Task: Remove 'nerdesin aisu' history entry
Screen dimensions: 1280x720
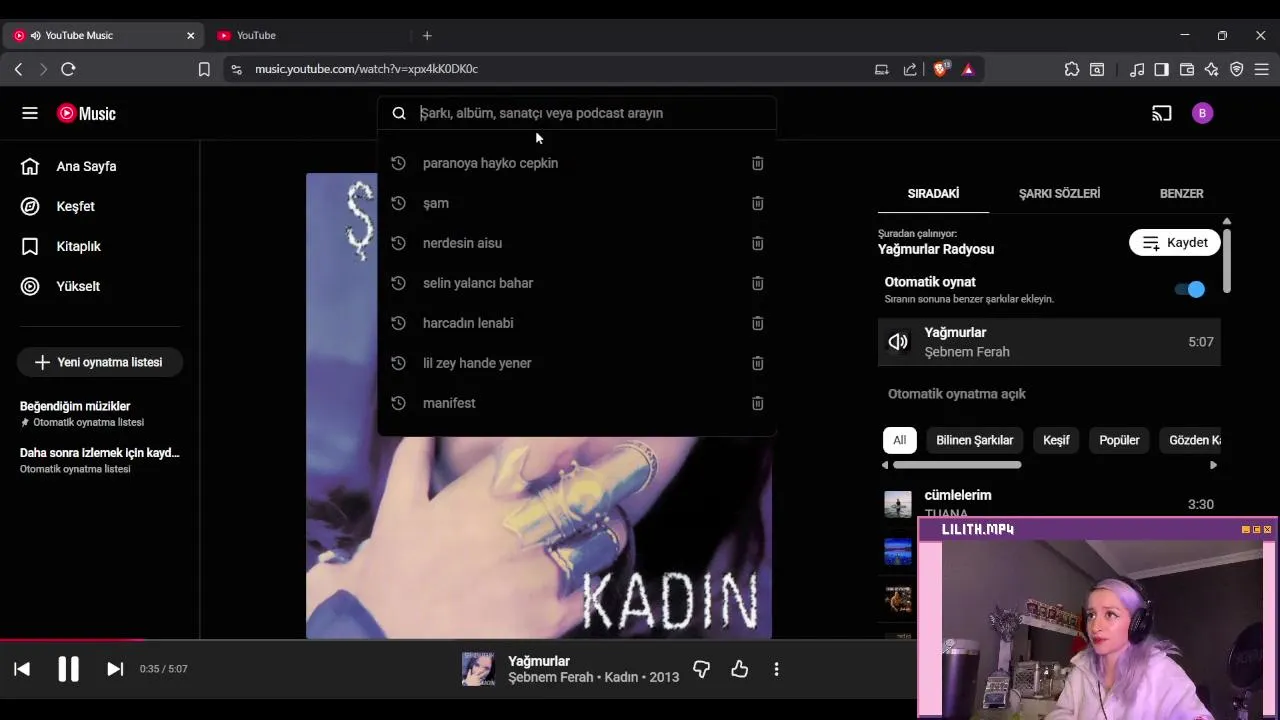Action: [757, 243]
